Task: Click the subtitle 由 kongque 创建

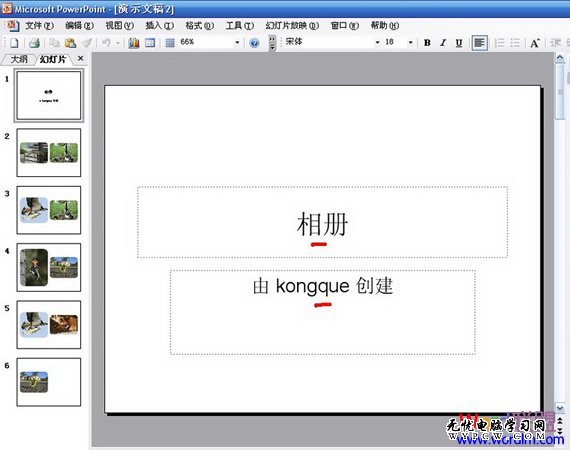Action: click(323, 285)
